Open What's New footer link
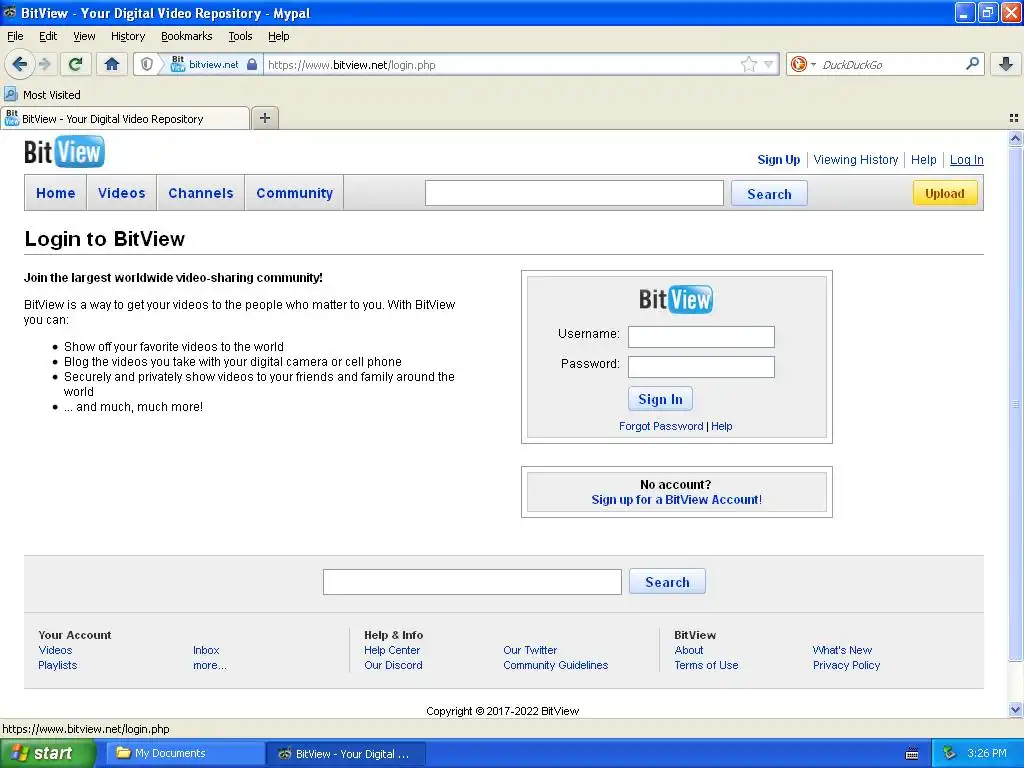The image size is (1024, 768). point(842,650)
